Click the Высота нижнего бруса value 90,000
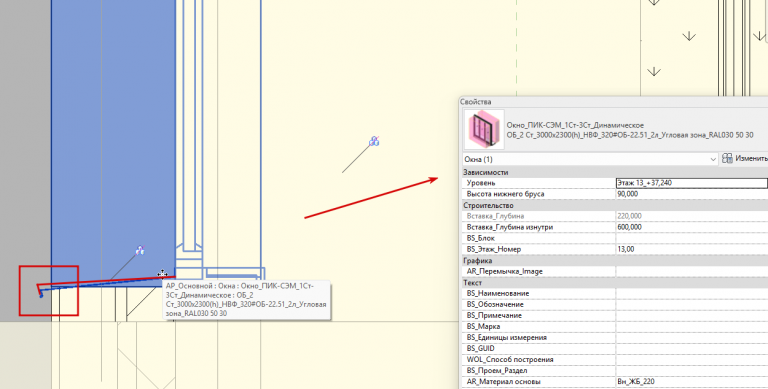768x389 pixels. tap(692, 194)
